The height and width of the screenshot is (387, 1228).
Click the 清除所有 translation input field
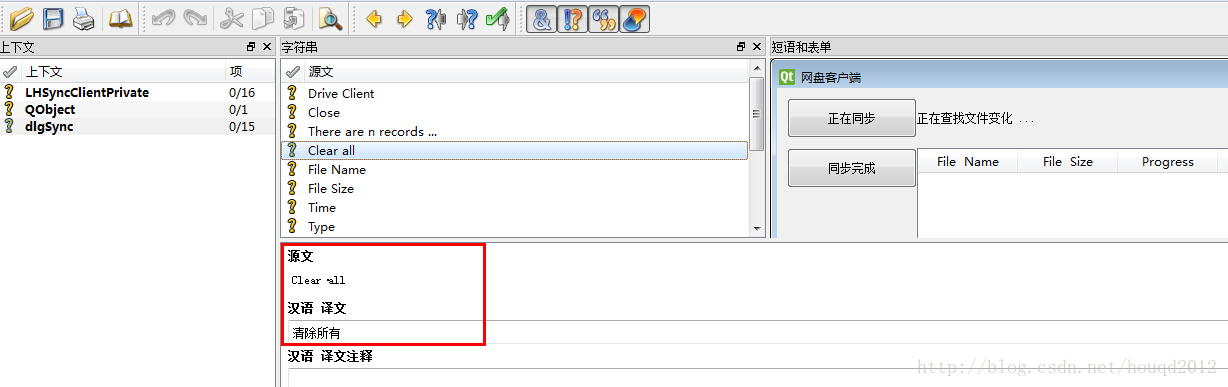click(x=757, y=332)
